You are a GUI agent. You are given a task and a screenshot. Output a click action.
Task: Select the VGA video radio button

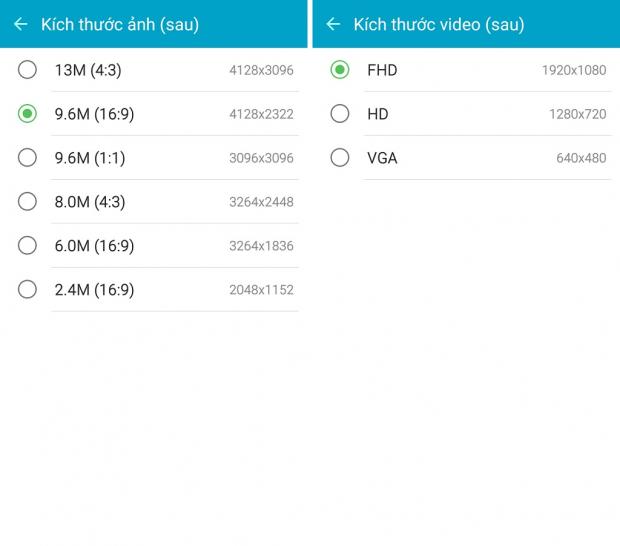pyautogui.click(x=340, y=158)
